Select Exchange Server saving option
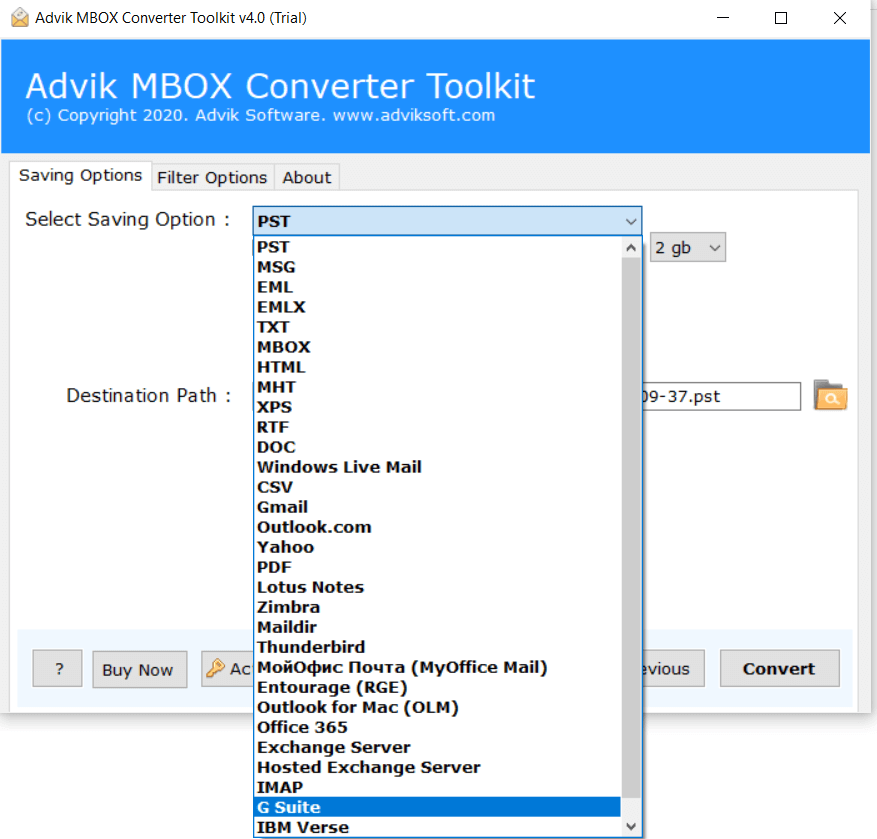 click(437, 748)
